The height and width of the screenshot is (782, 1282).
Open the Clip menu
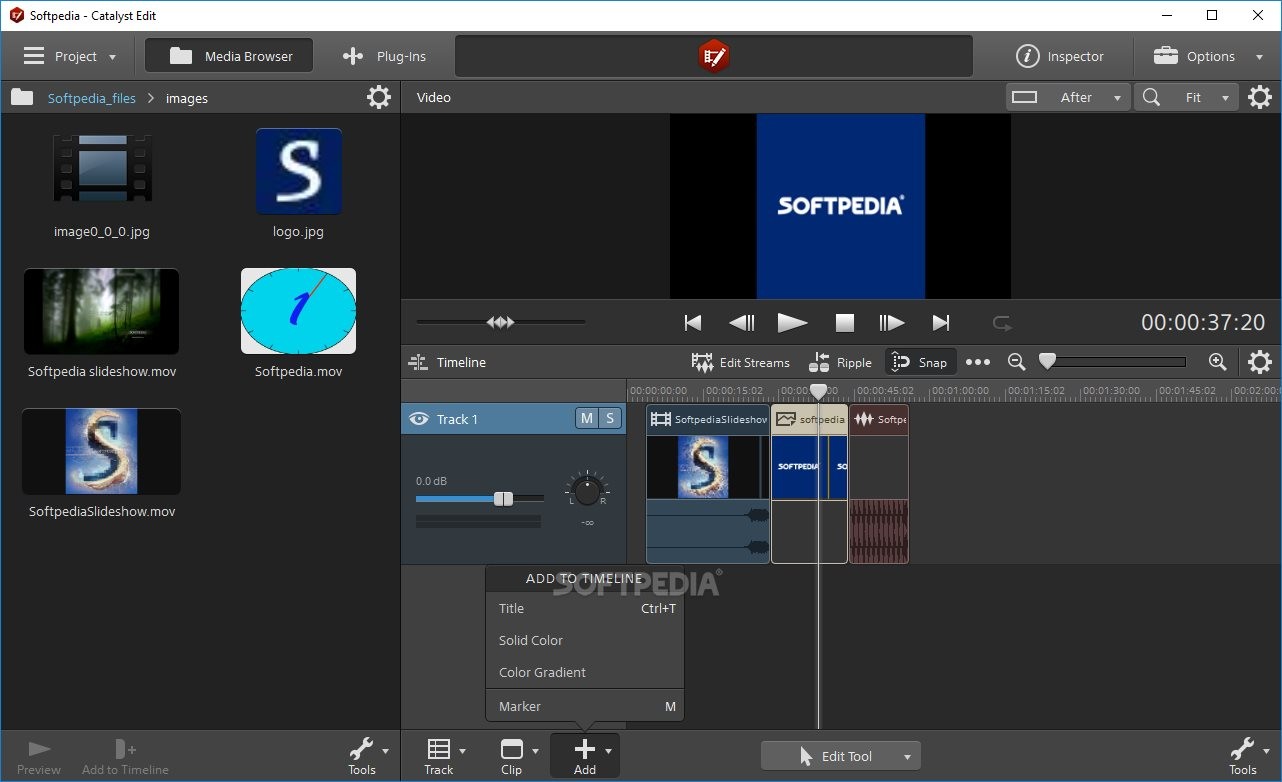[518, 756]
